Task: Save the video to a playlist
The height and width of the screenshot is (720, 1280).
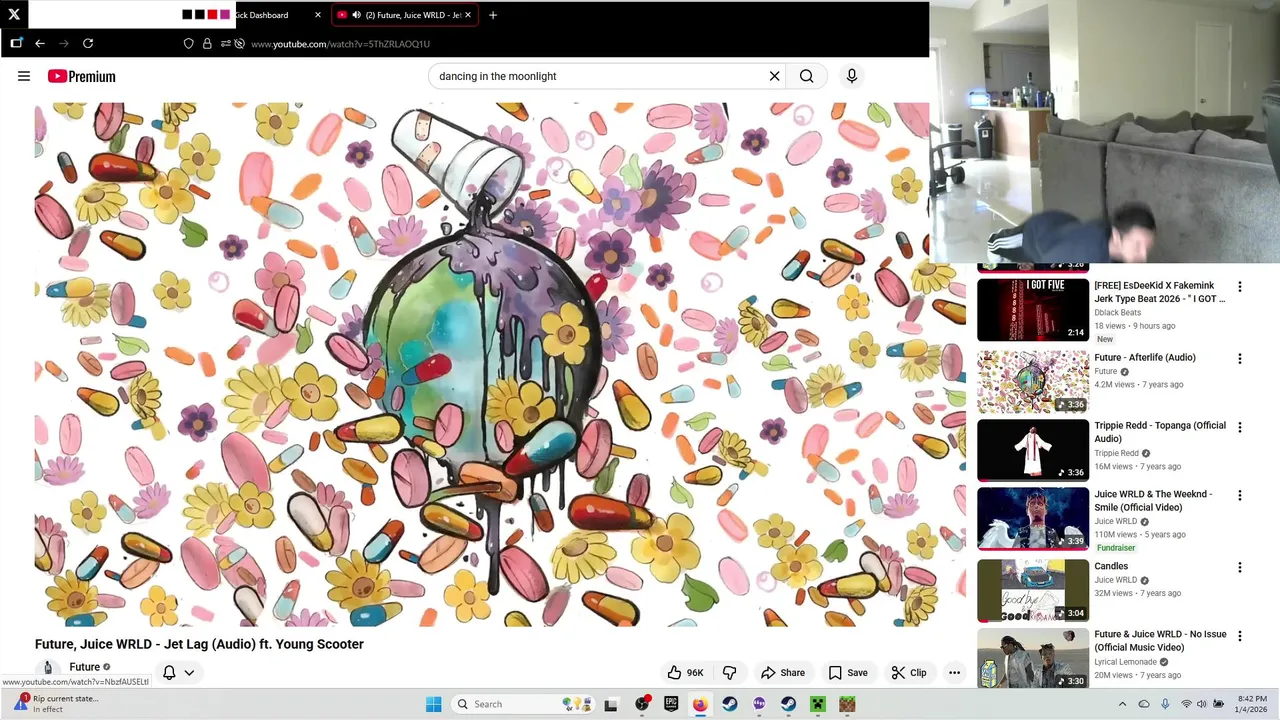Action: point(848,673)
